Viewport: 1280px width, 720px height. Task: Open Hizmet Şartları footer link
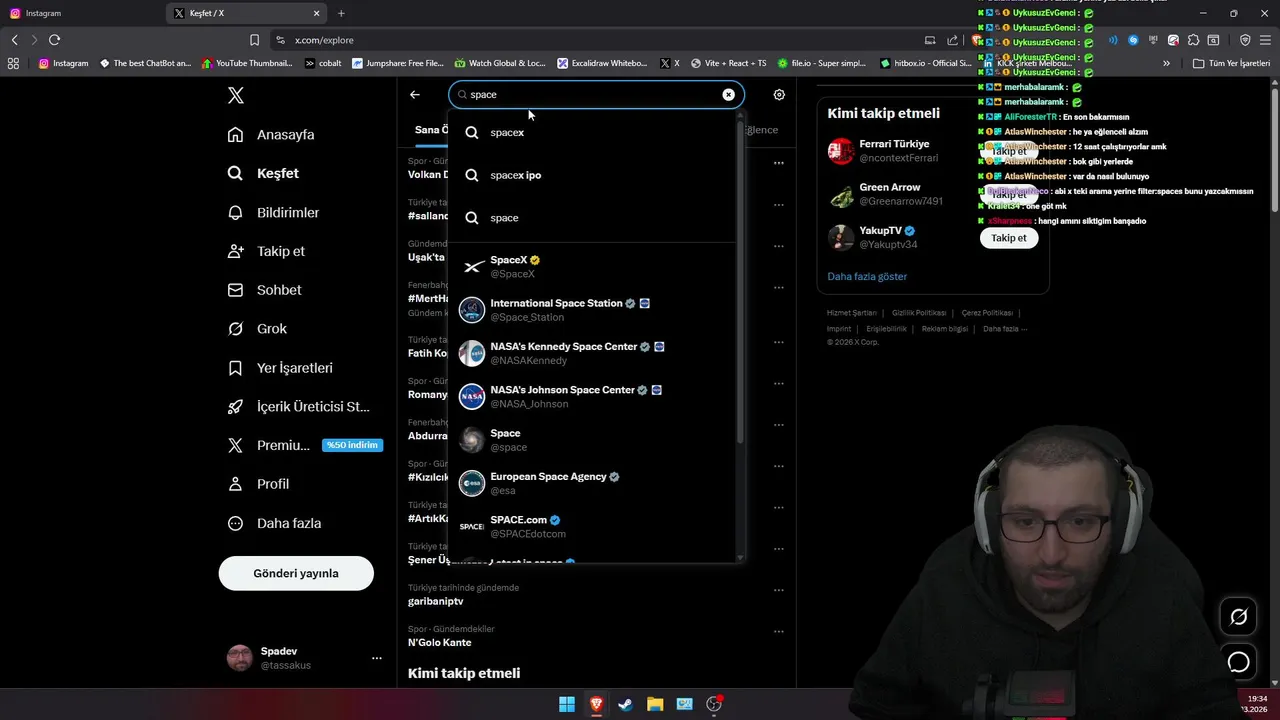click(851, 313)
